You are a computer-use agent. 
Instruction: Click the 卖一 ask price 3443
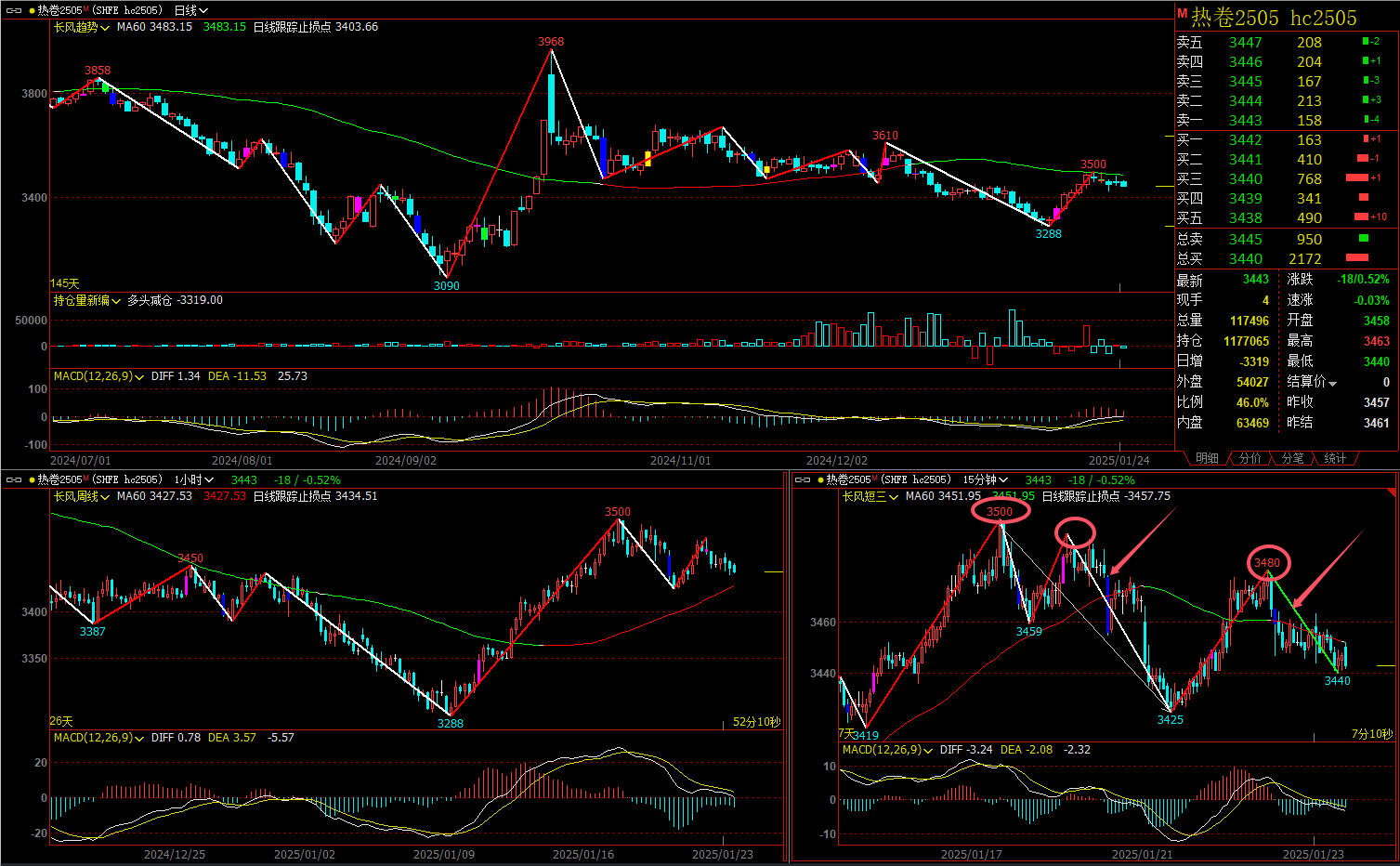pos(1245,120)
